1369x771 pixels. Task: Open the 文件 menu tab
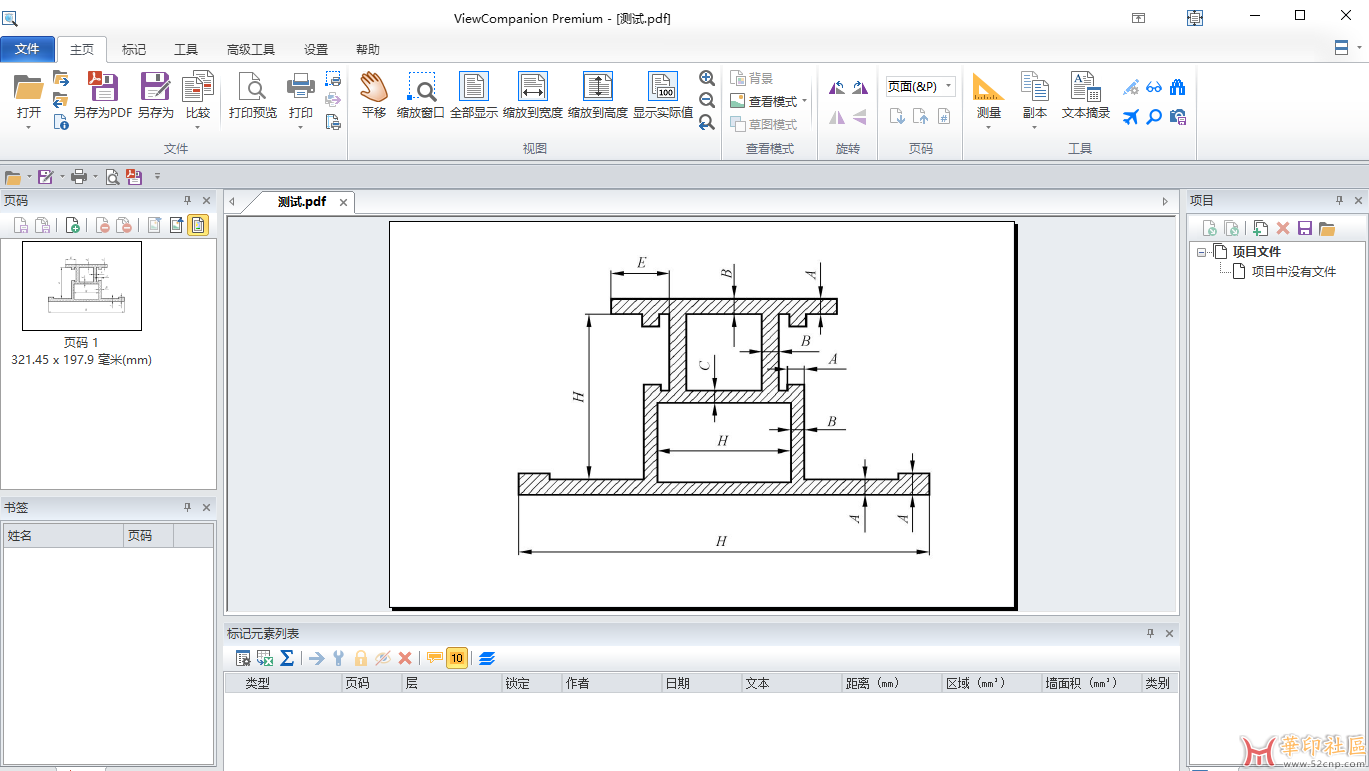point(27,49)
